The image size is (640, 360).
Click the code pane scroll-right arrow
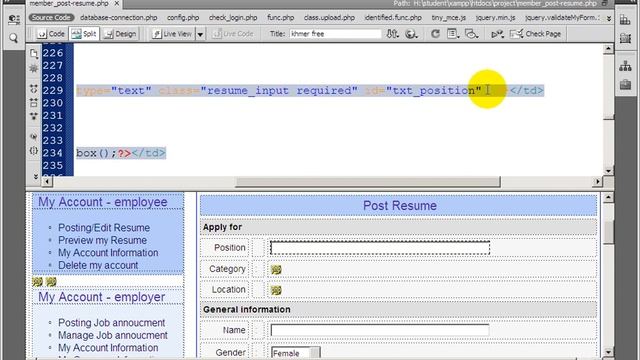[598, 182]
